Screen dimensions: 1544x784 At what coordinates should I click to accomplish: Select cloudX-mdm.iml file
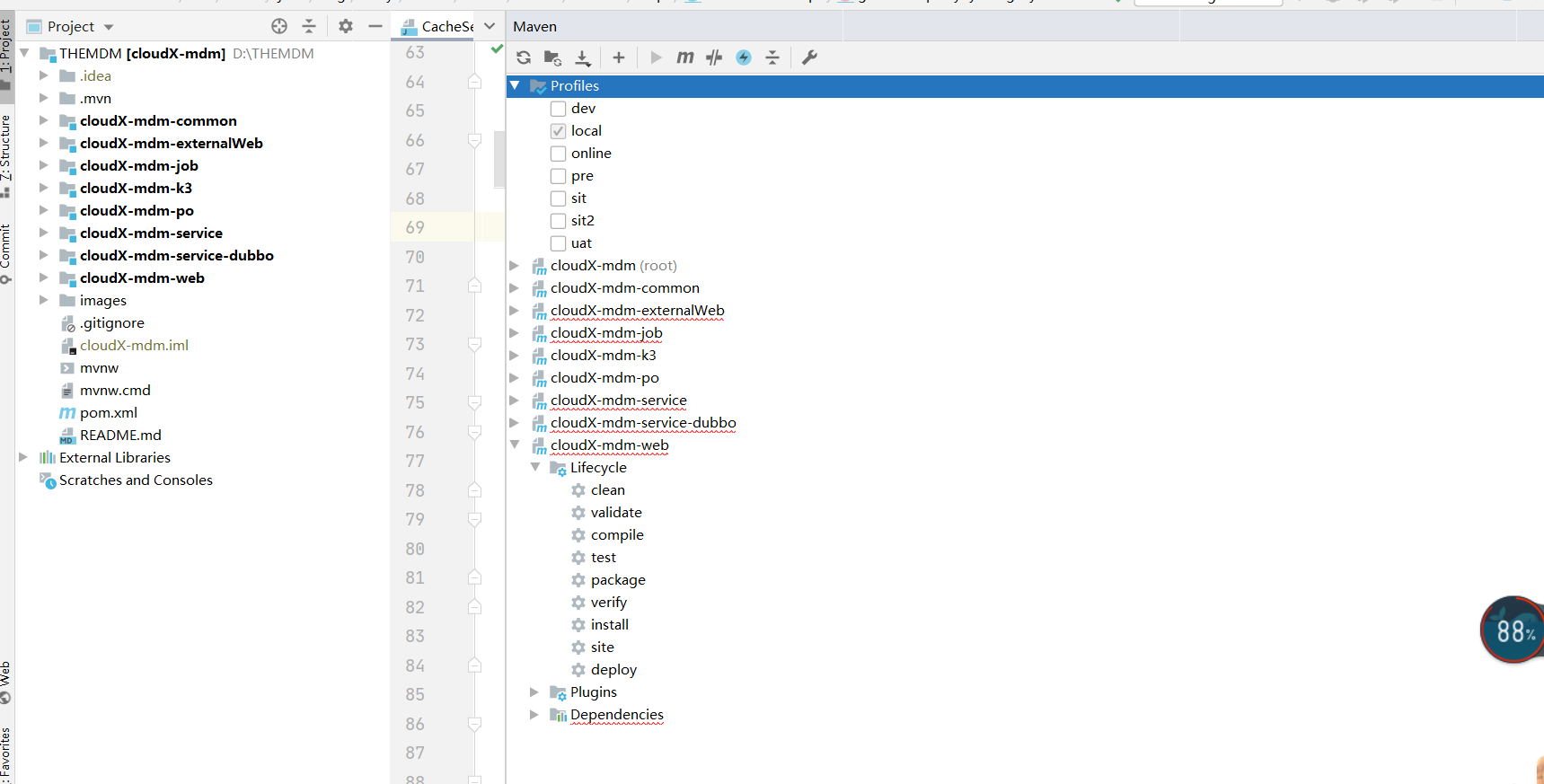point(134,346)
